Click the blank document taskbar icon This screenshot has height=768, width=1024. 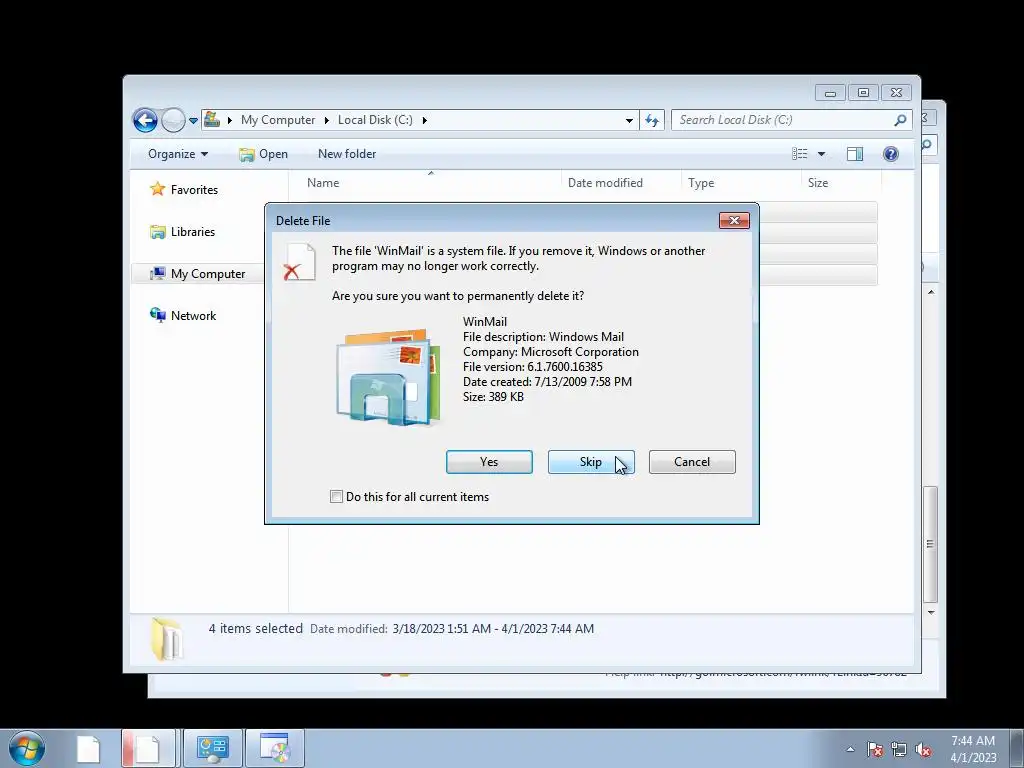tap(89, 749)
